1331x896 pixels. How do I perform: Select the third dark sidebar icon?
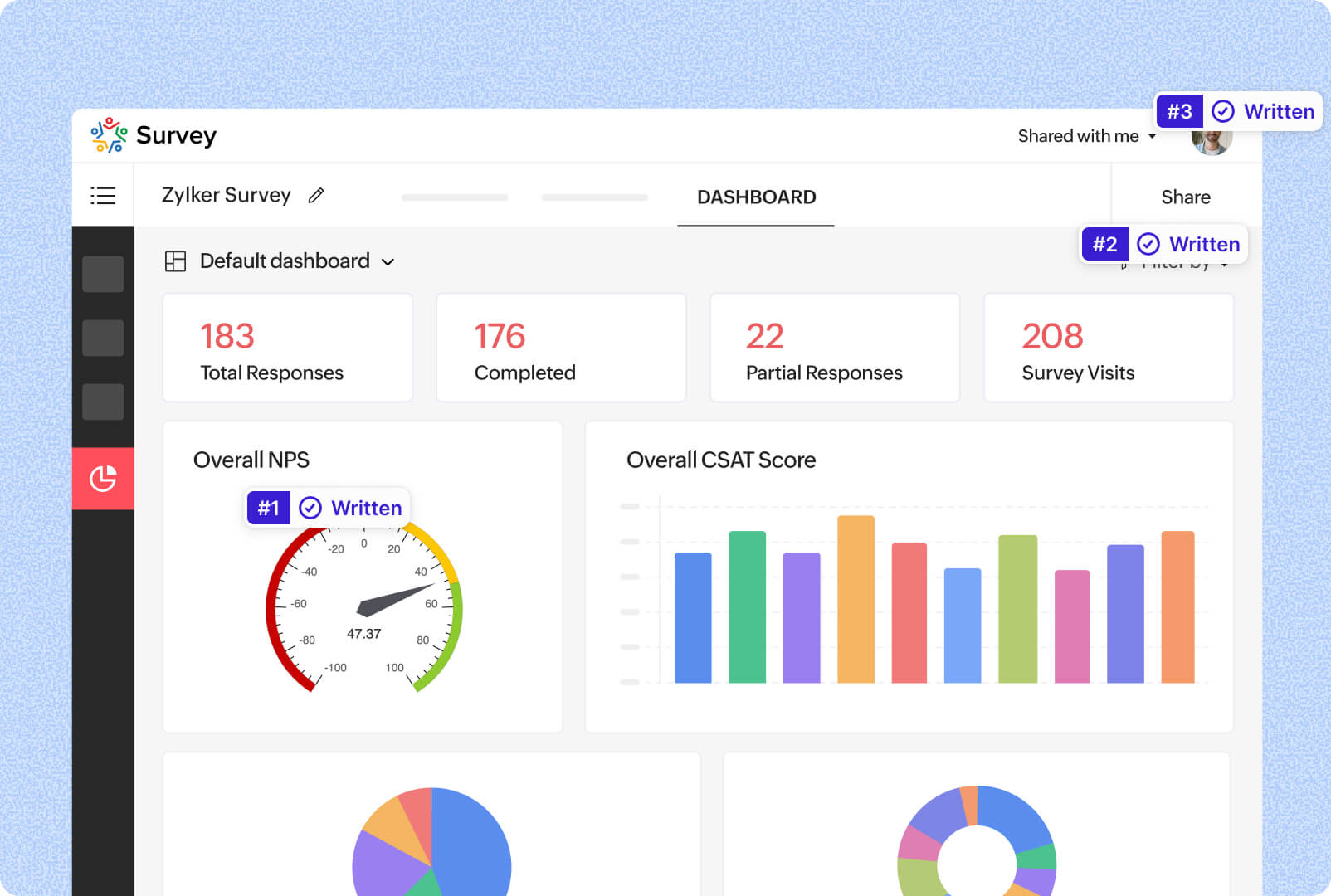pyautogui.click(x=103, y=402)
